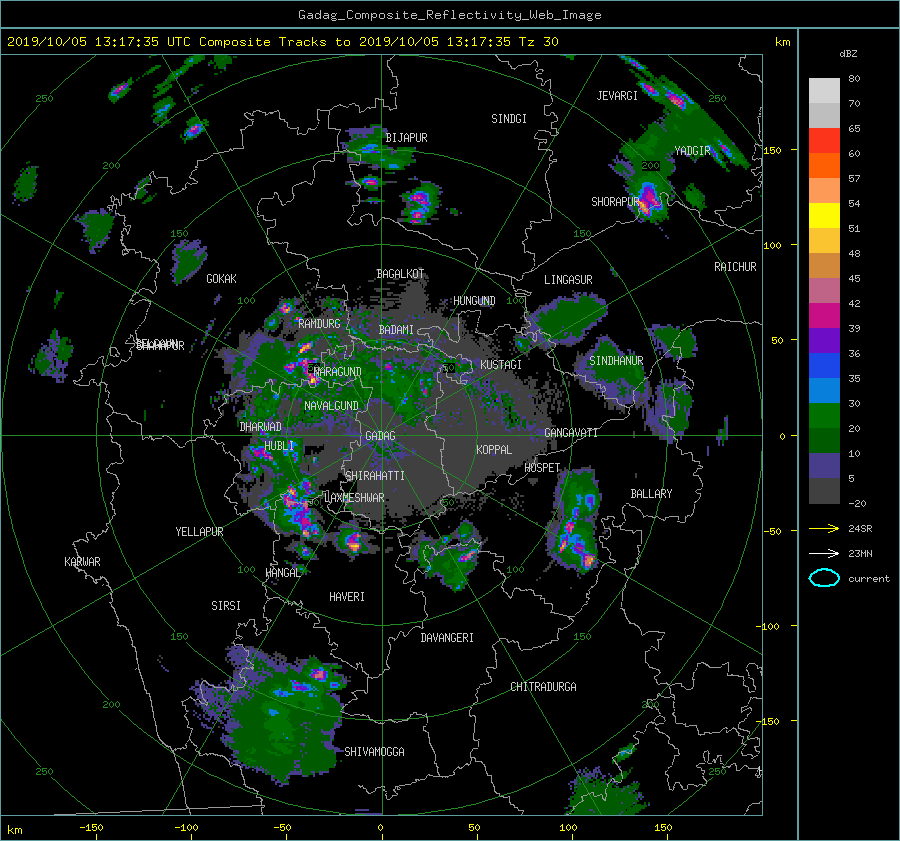Click the GOKAK city label
Screen dimensions: 900x841
pos(221,278)
